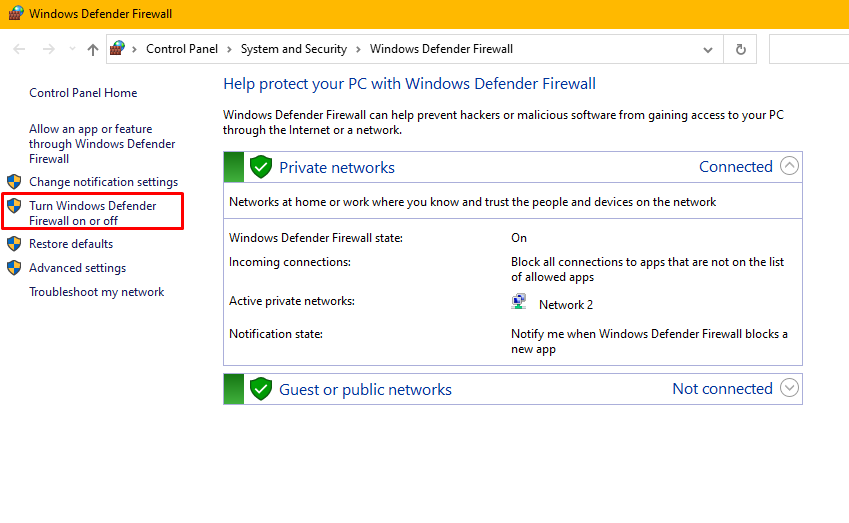Collapse the Private networks section chevron

click(789, 166)
